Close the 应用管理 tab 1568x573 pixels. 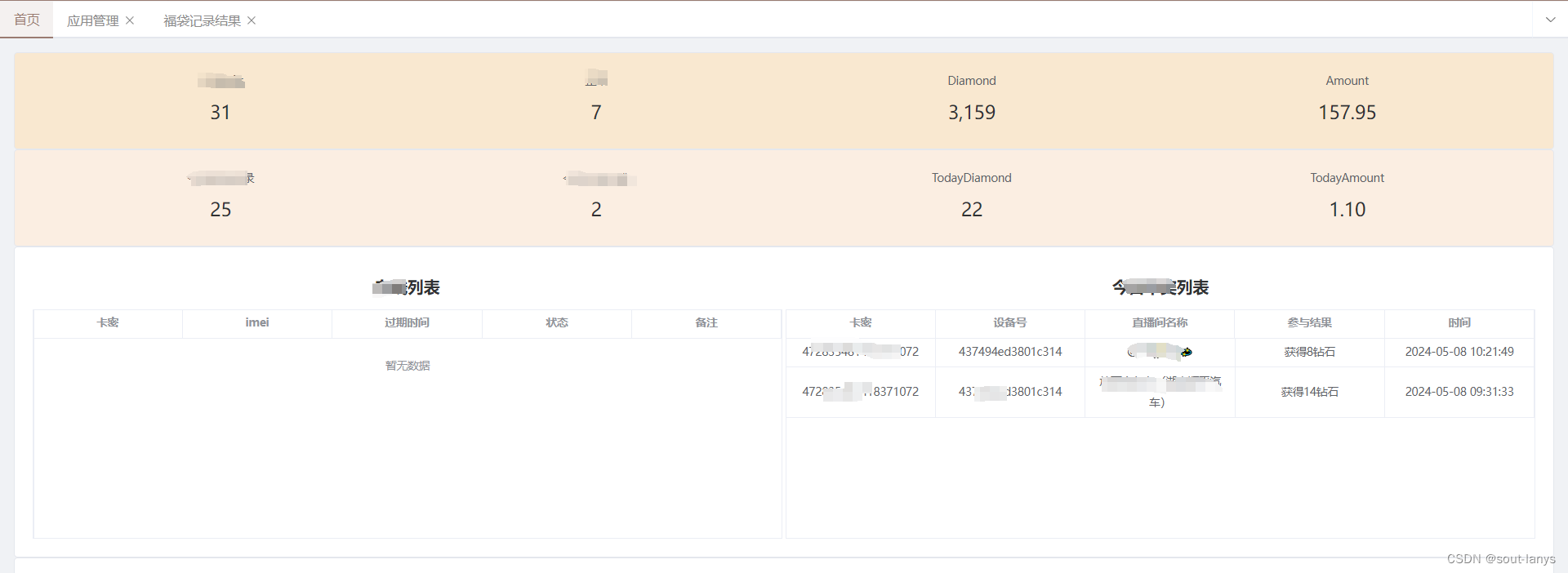(x=130, y=20)
